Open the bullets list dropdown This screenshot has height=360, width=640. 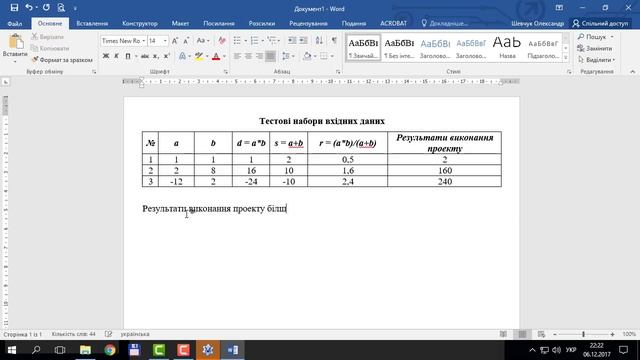pos(245,40)
